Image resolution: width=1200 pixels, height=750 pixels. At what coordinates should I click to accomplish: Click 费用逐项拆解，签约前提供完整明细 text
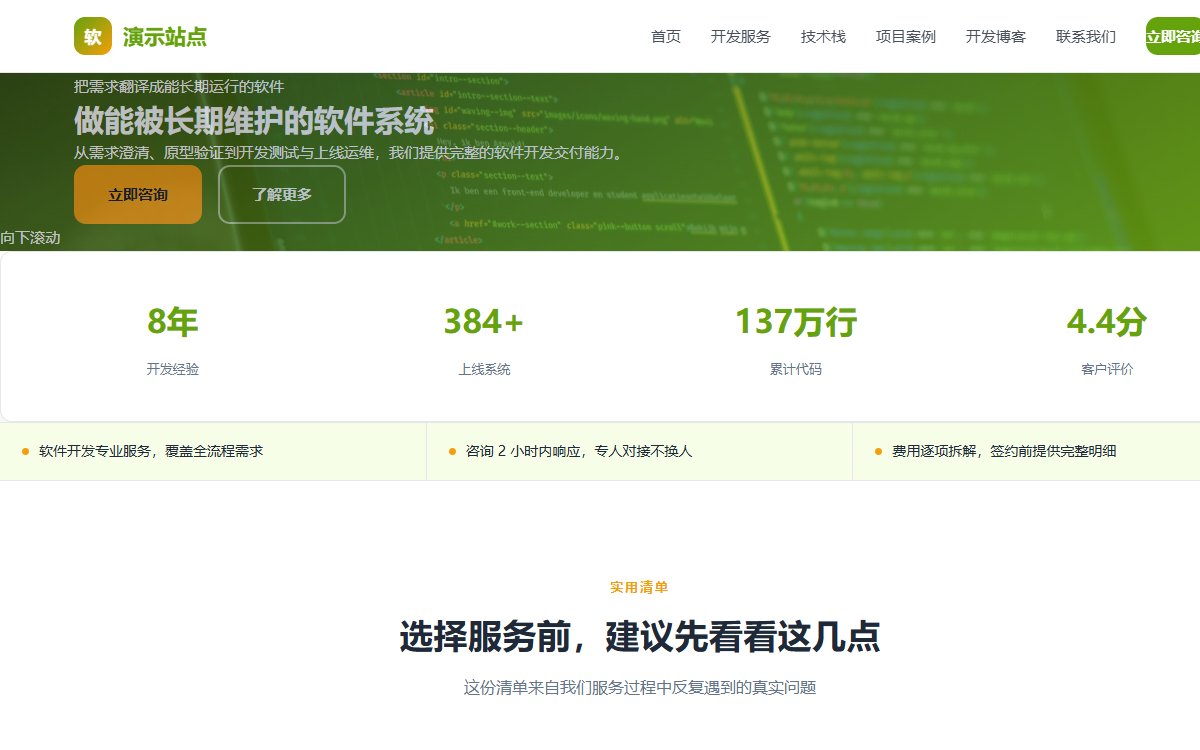coord(1004,451)
